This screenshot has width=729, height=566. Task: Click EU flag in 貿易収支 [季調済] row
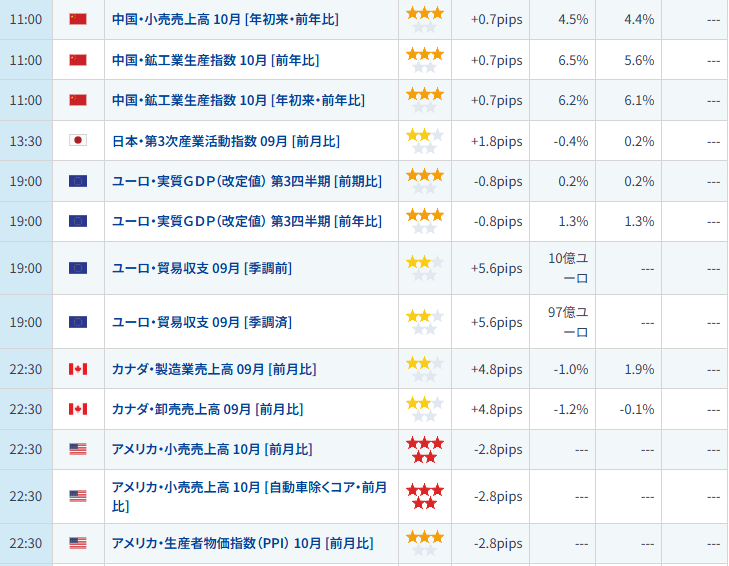pyautogui.click(x=78, y=322)
